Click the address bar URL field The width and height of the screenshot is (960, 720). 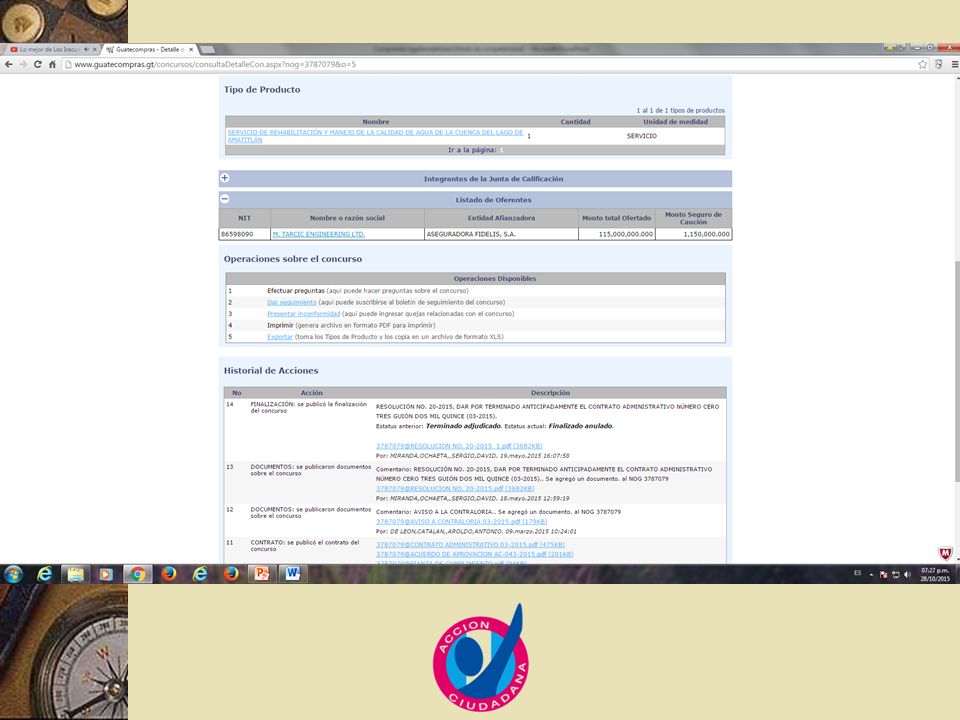click(490, 64)
